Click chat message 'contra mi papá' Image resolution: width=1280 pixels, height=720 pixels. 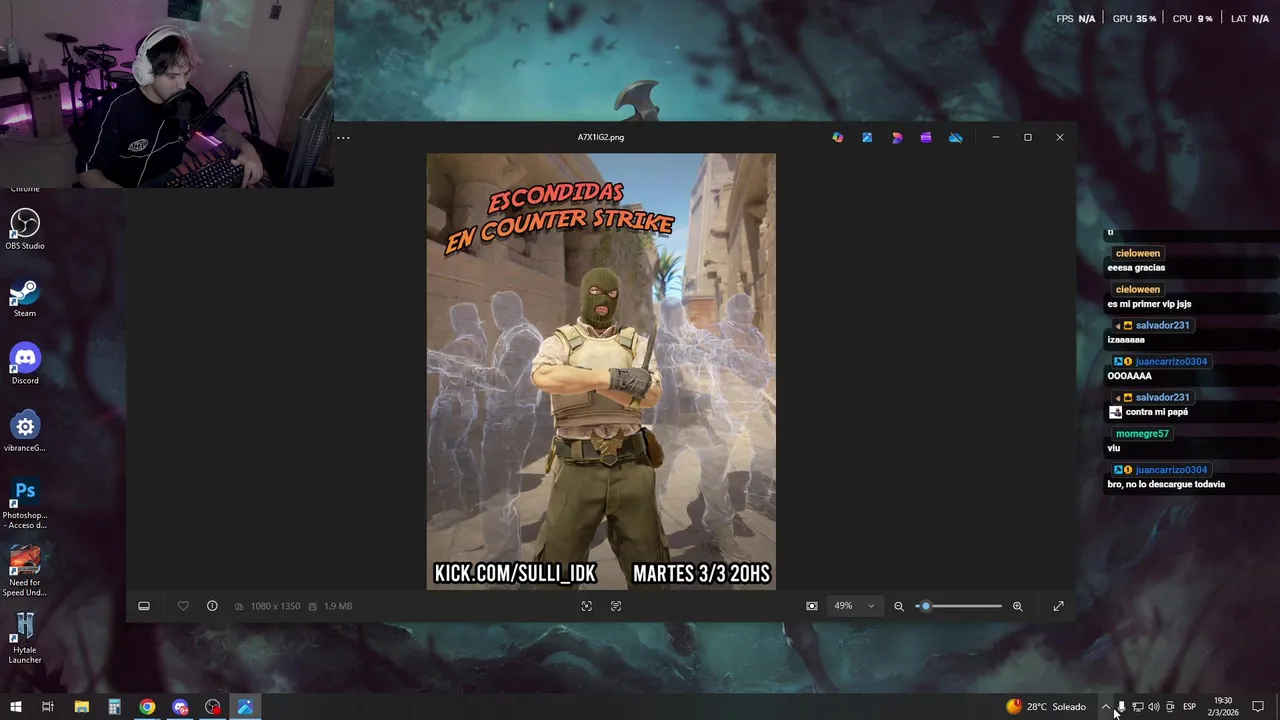pyautogui.click(x=1157, y=412)
